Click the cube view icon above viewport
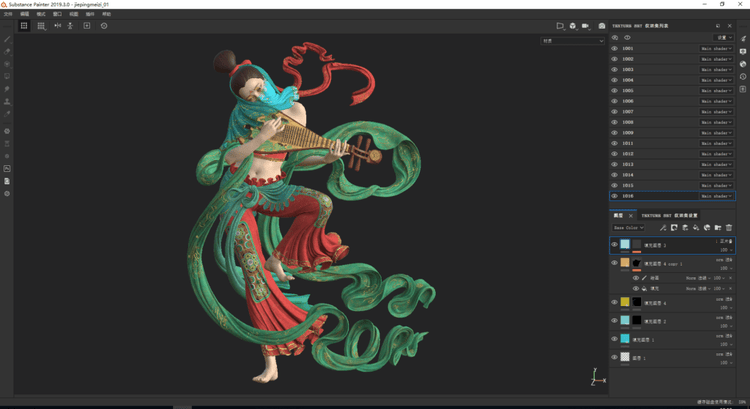750x409 pixels. pyautogui.click(x=573, y=26)
